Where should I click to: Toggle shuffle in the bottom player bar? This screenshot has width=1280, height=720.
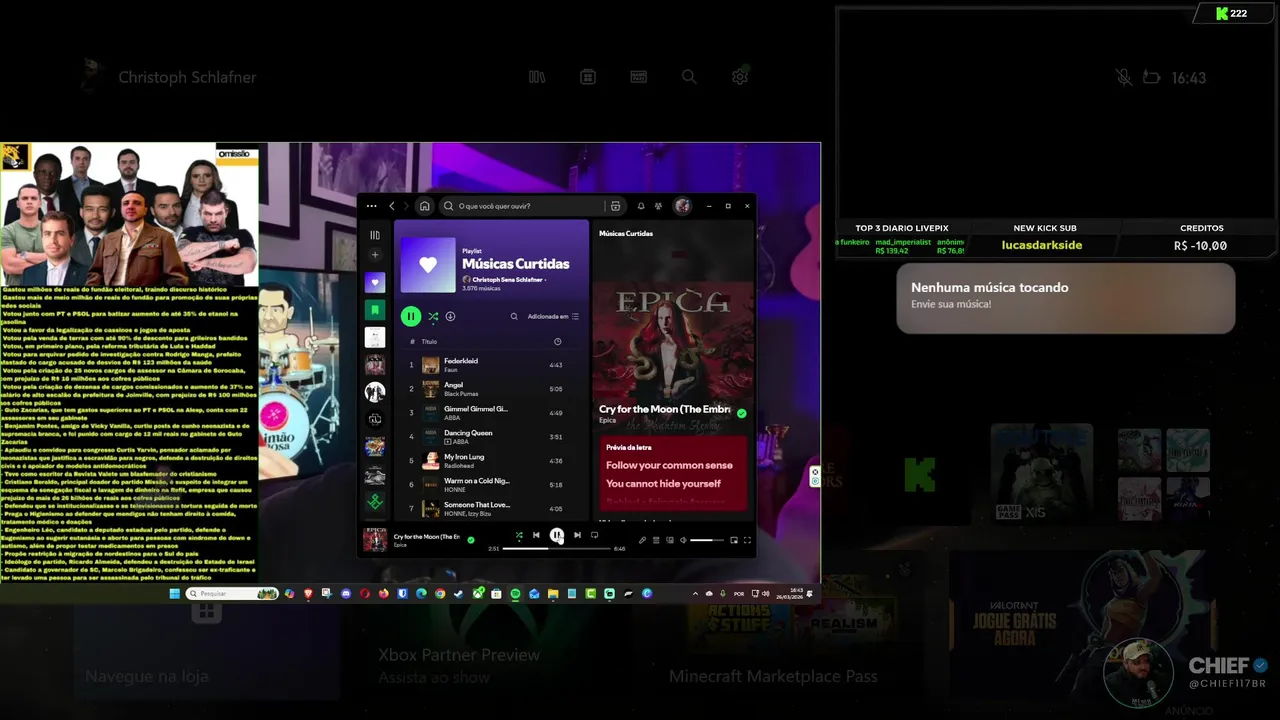pyautogui.click(x=519, y=535)
